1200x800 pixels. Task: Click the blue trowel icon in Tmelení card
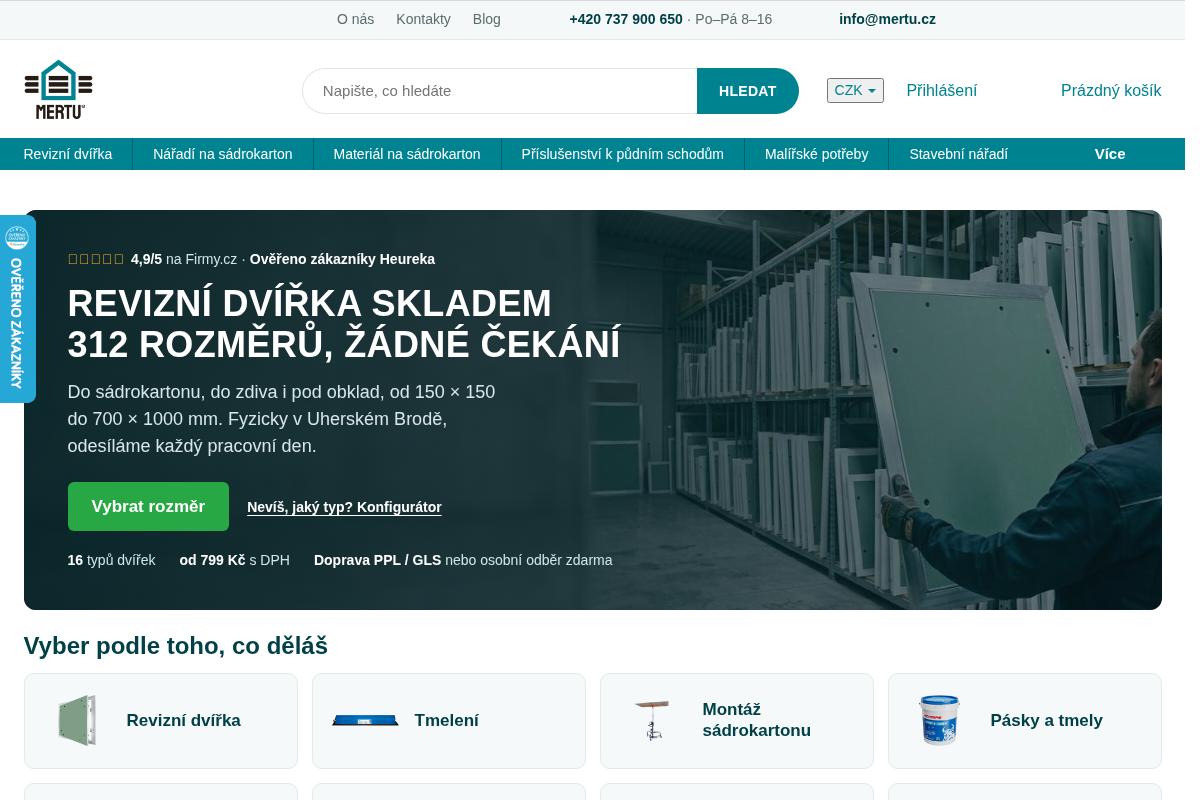pos(365,720)
